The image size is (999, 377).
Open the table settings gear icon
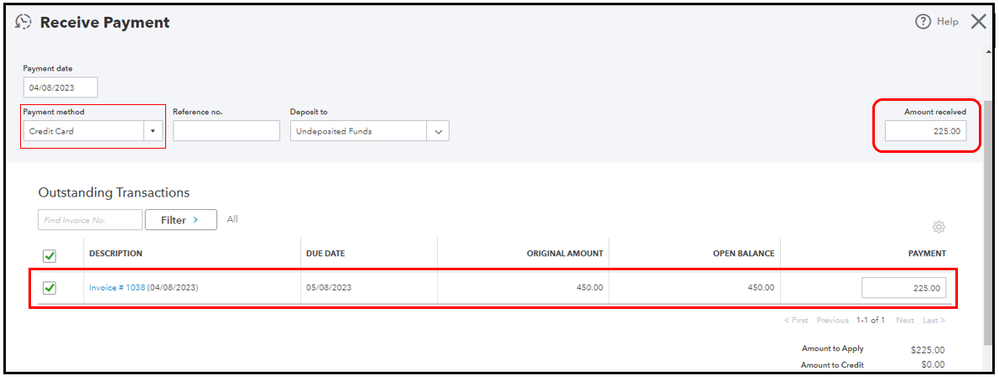(938, 227)
